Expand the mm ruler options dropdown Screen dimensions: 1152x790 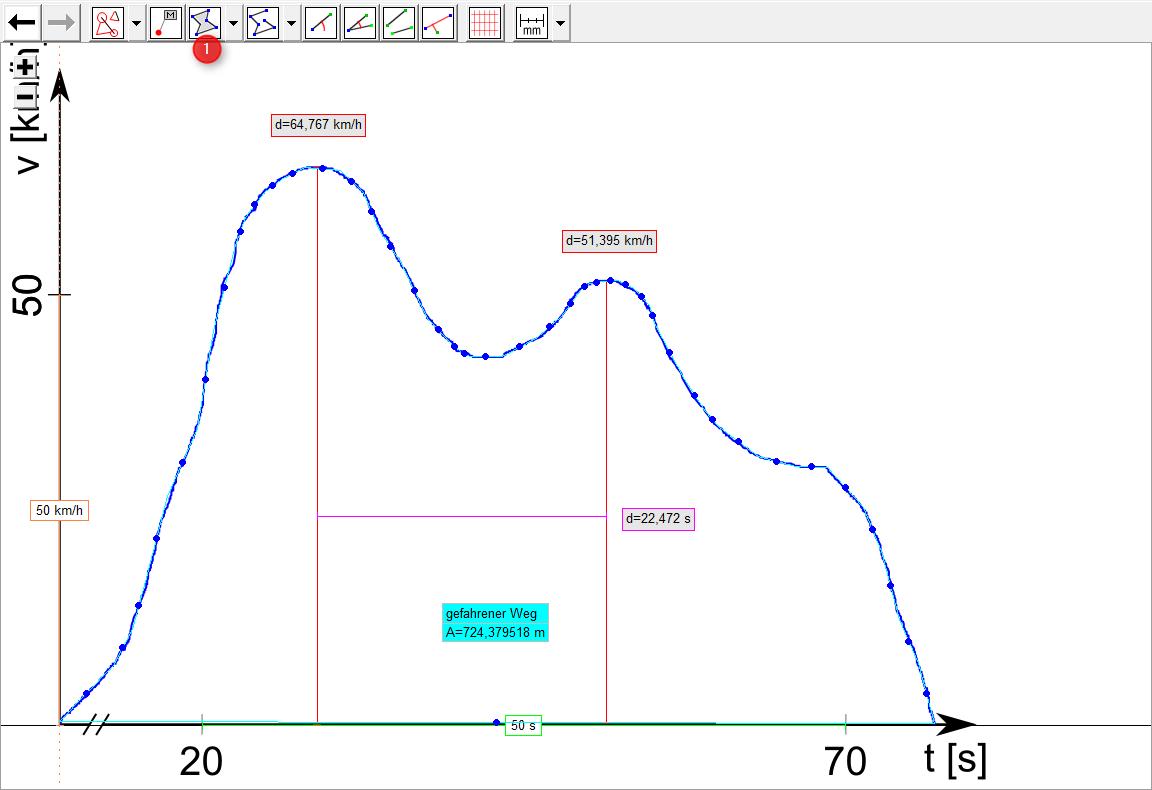(560, 22)
